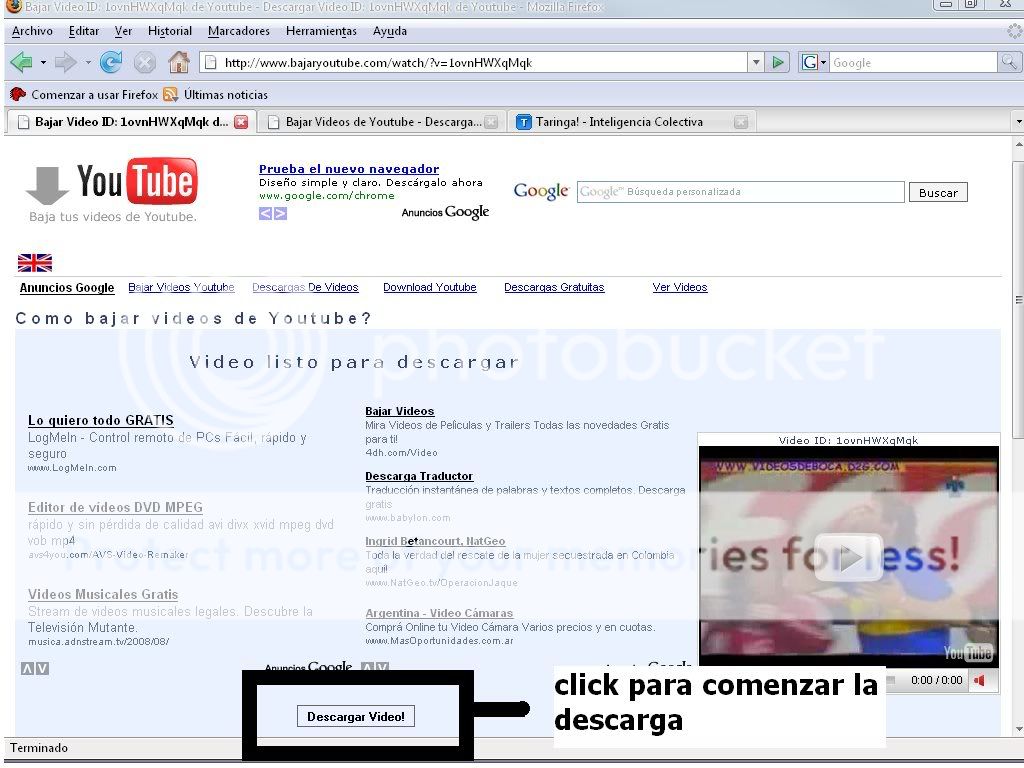Image resolution: width=1024 pixels, height=768 pixels.
Task: Switch to Bajar Videos de Youtube tab
Action: (x=383, y=122)
